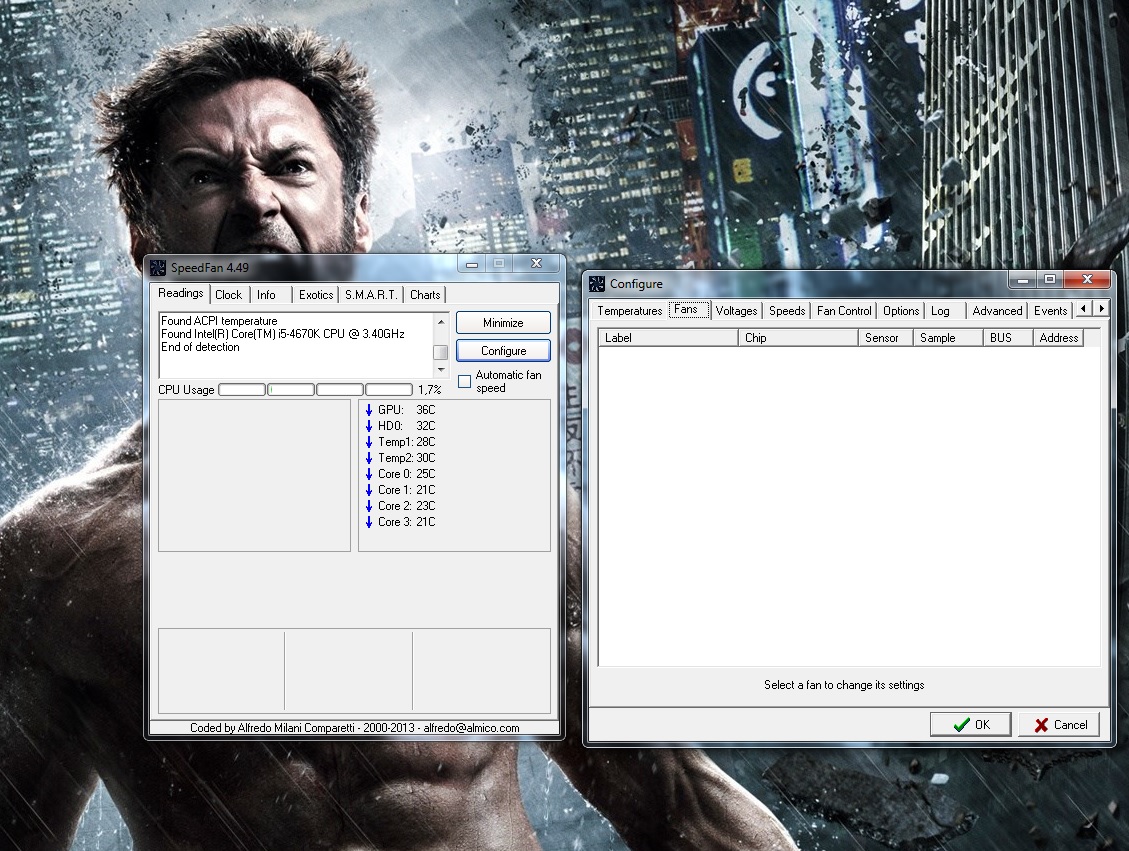Click the detection log scrollbar thumb
The height and width of the screenshot is (851, 1129).
click(x=441, y=352)
